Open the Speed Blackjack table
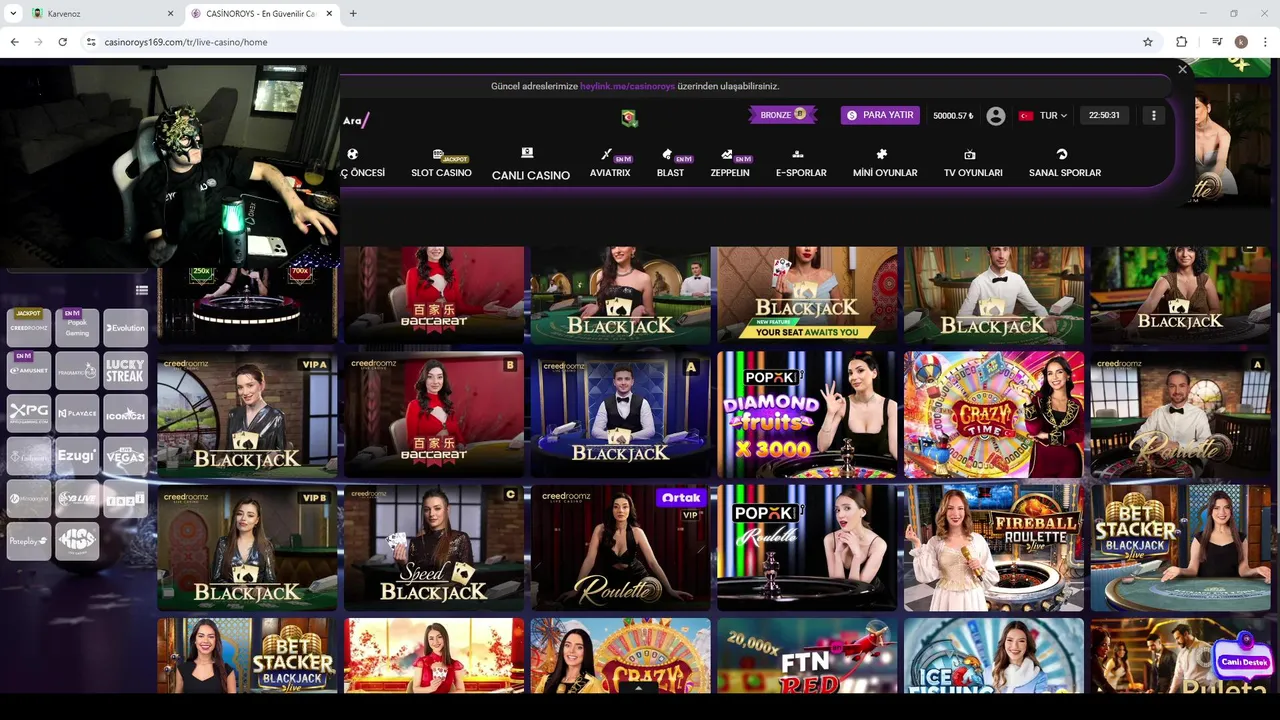Image resolution: width=1280 pixels, height=720 pixels. tap(434, 547)
